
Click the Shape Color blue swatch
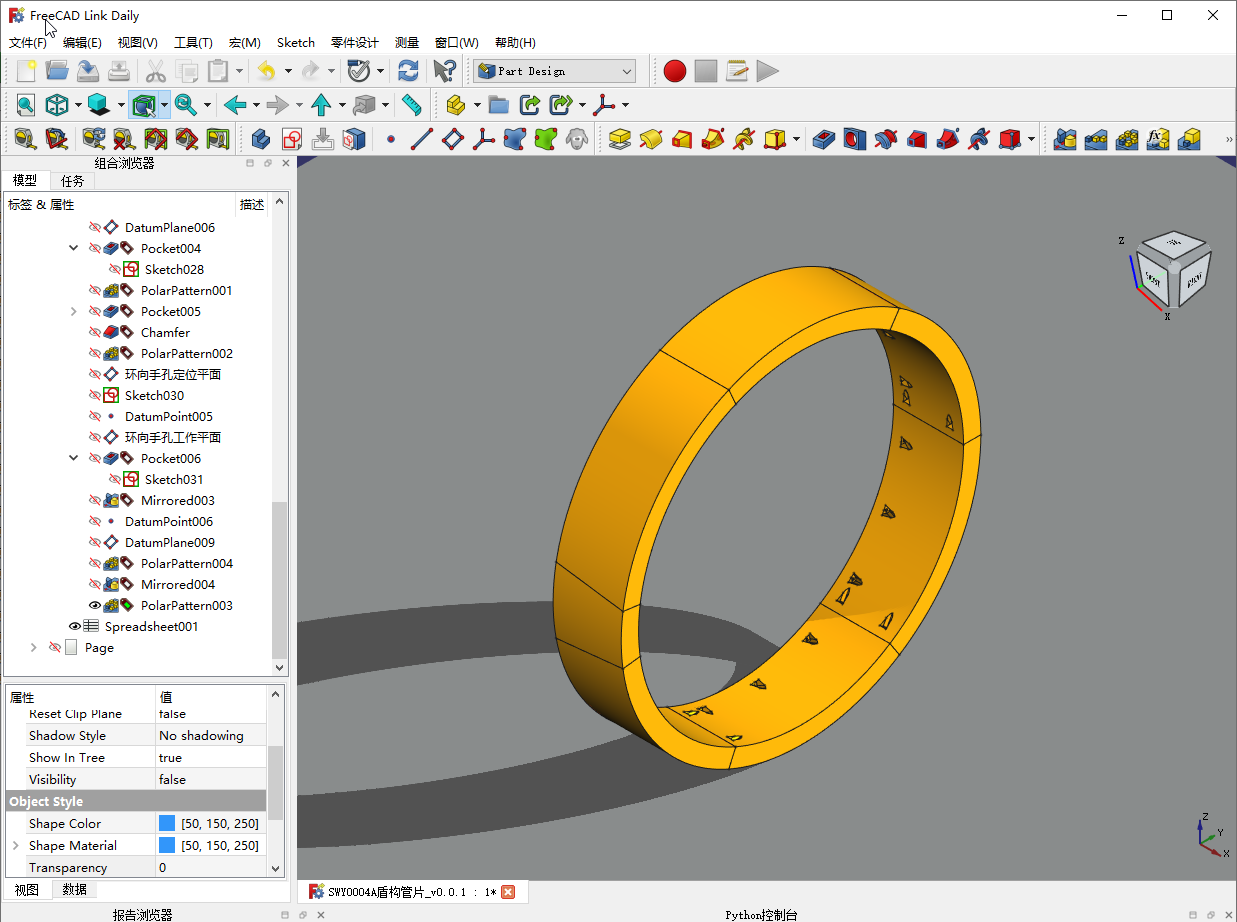tap(167, 824)
